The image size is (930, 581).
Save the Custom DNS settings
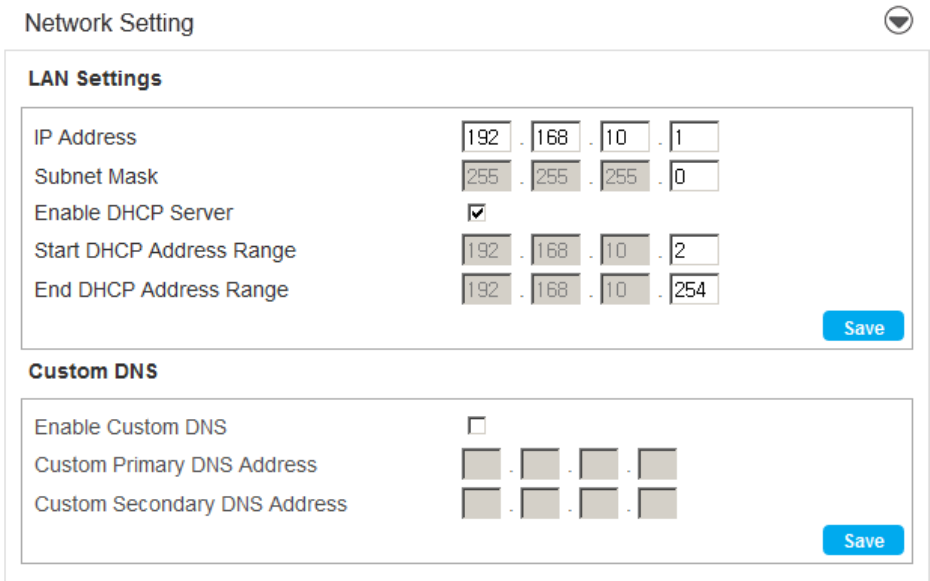pos(863,540)
